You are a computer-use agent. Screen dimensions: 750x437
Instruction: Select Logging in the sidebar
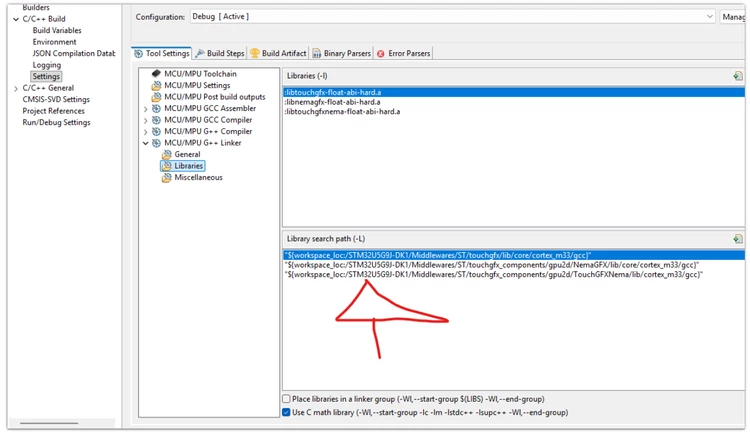coord(46,65)
